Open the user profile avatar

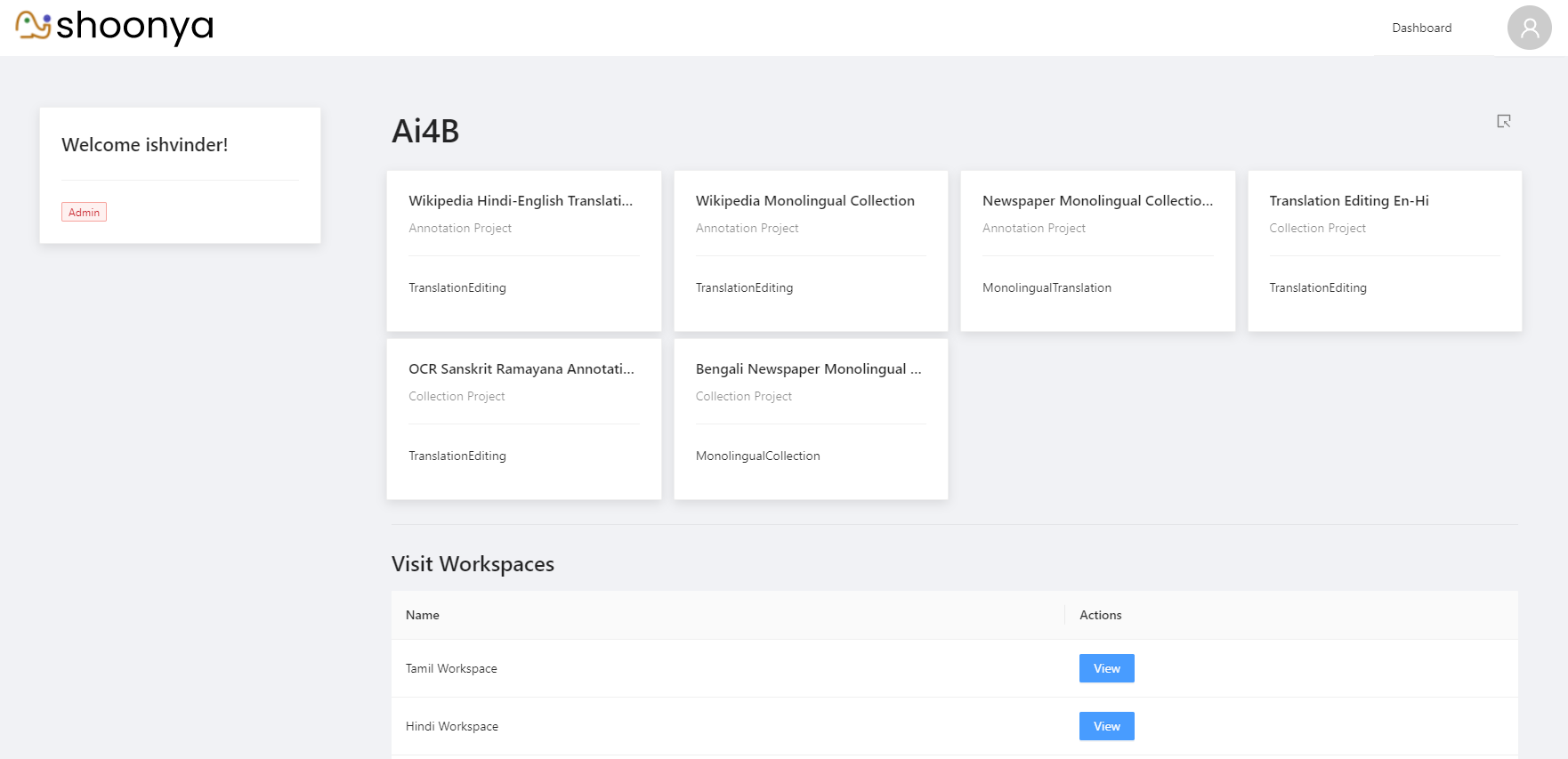click(1529, 28)
